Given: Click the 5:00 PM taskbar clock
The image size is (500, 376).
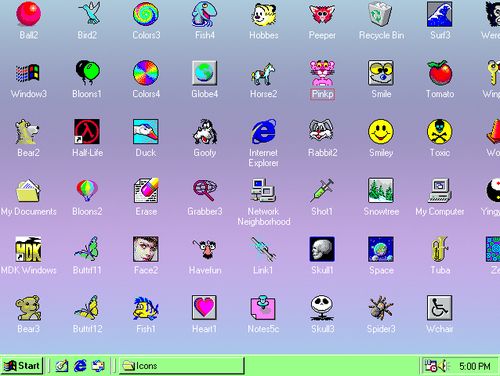Looking at the screenshot, I should (x=475, y=367).
